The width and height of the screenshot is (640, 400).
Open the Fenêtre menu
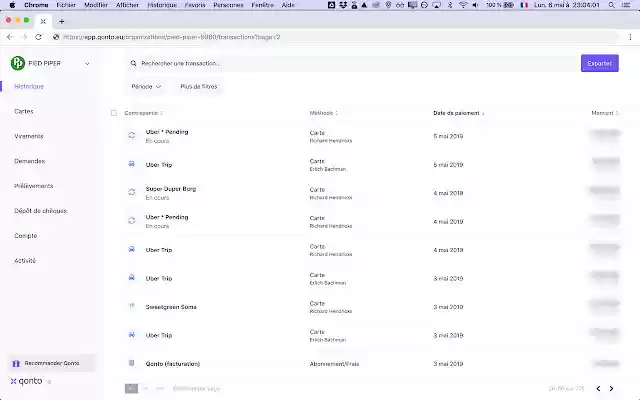pos(262,5)
